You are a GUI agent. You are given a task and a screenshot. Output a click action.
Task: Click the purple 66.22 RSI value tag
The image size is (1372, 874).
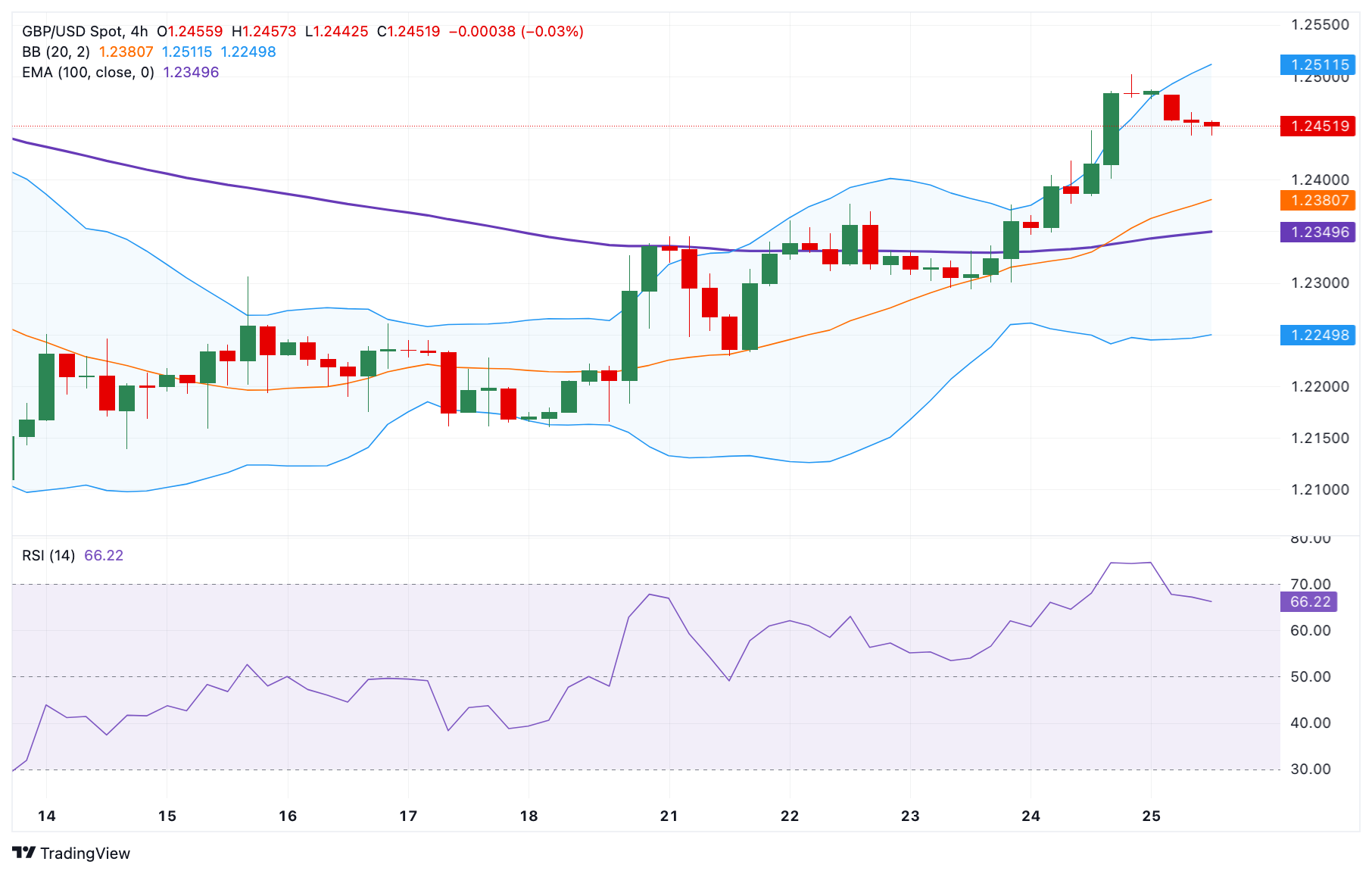(x=1309, y=601)
